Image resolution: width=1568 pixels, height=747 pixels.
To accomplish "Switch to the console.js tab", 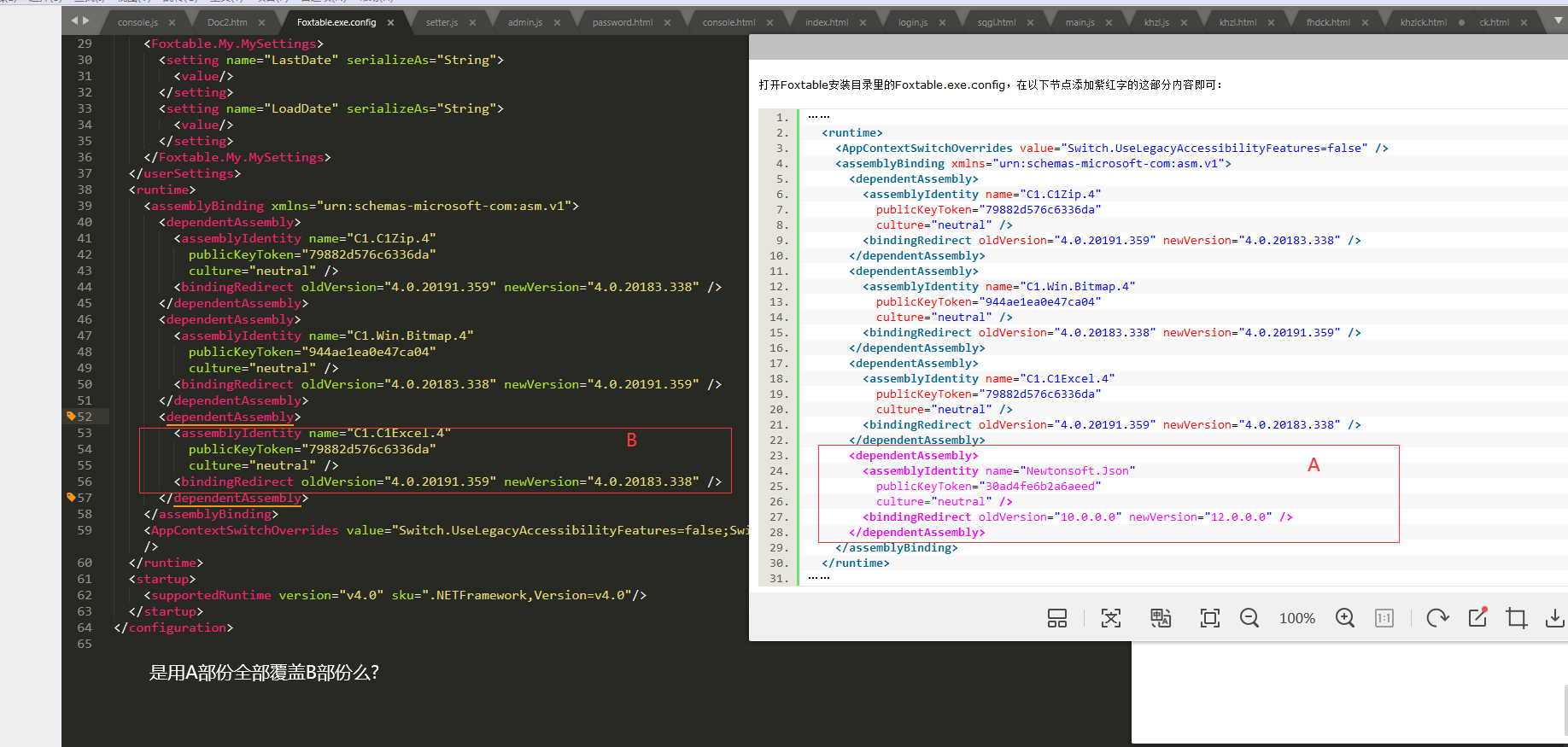I will [137, 23].
